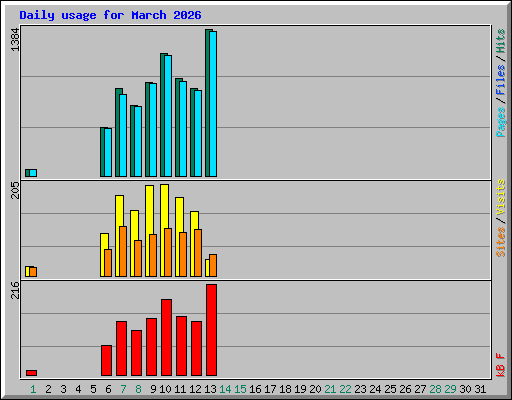Select the 1384 value on the top axis
The image size is (512, 400).
pyautogui.click(x=15, y=40)
